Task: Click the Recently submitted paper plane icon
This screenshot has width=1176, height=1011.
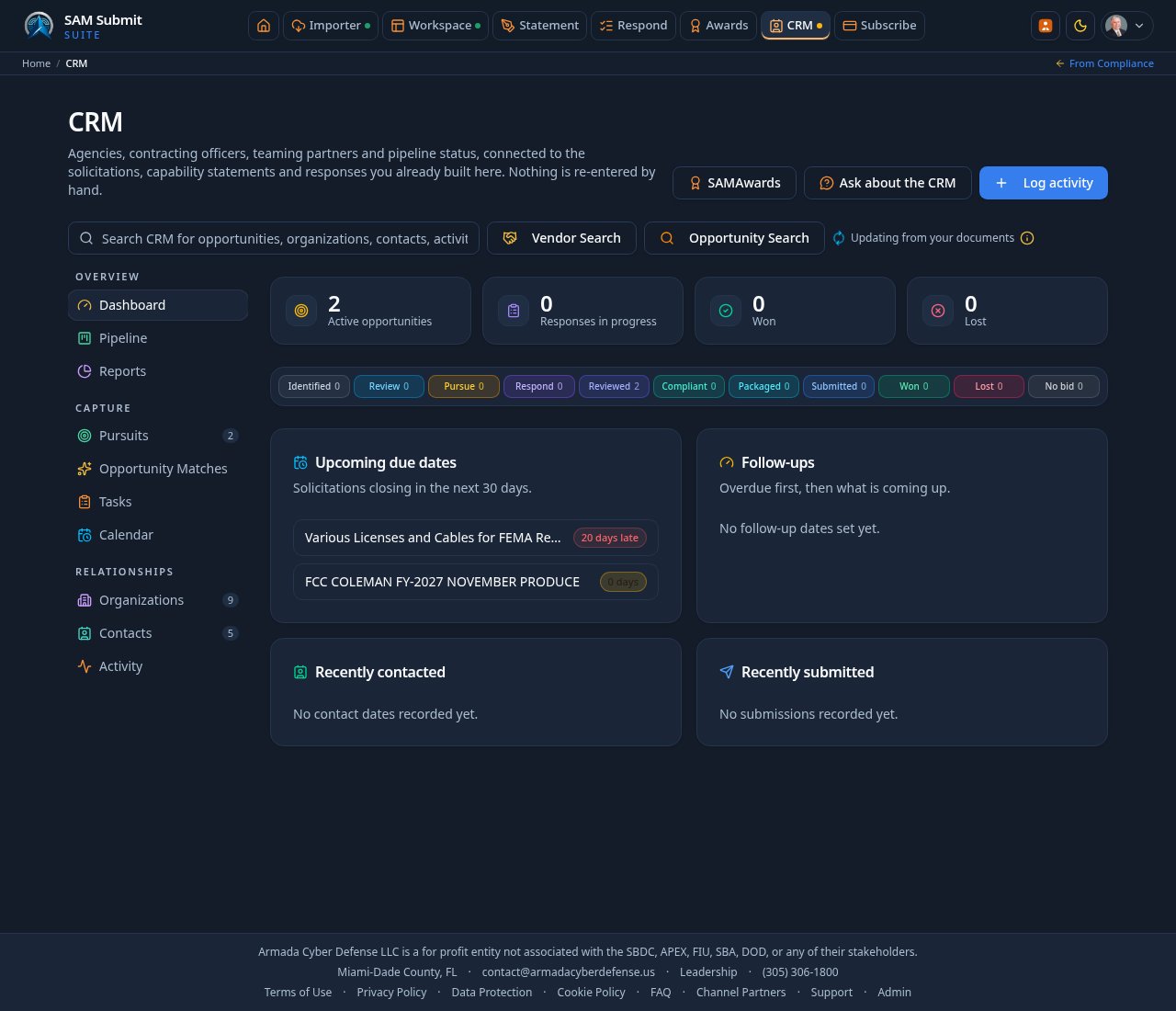Action: pos(727,672)
